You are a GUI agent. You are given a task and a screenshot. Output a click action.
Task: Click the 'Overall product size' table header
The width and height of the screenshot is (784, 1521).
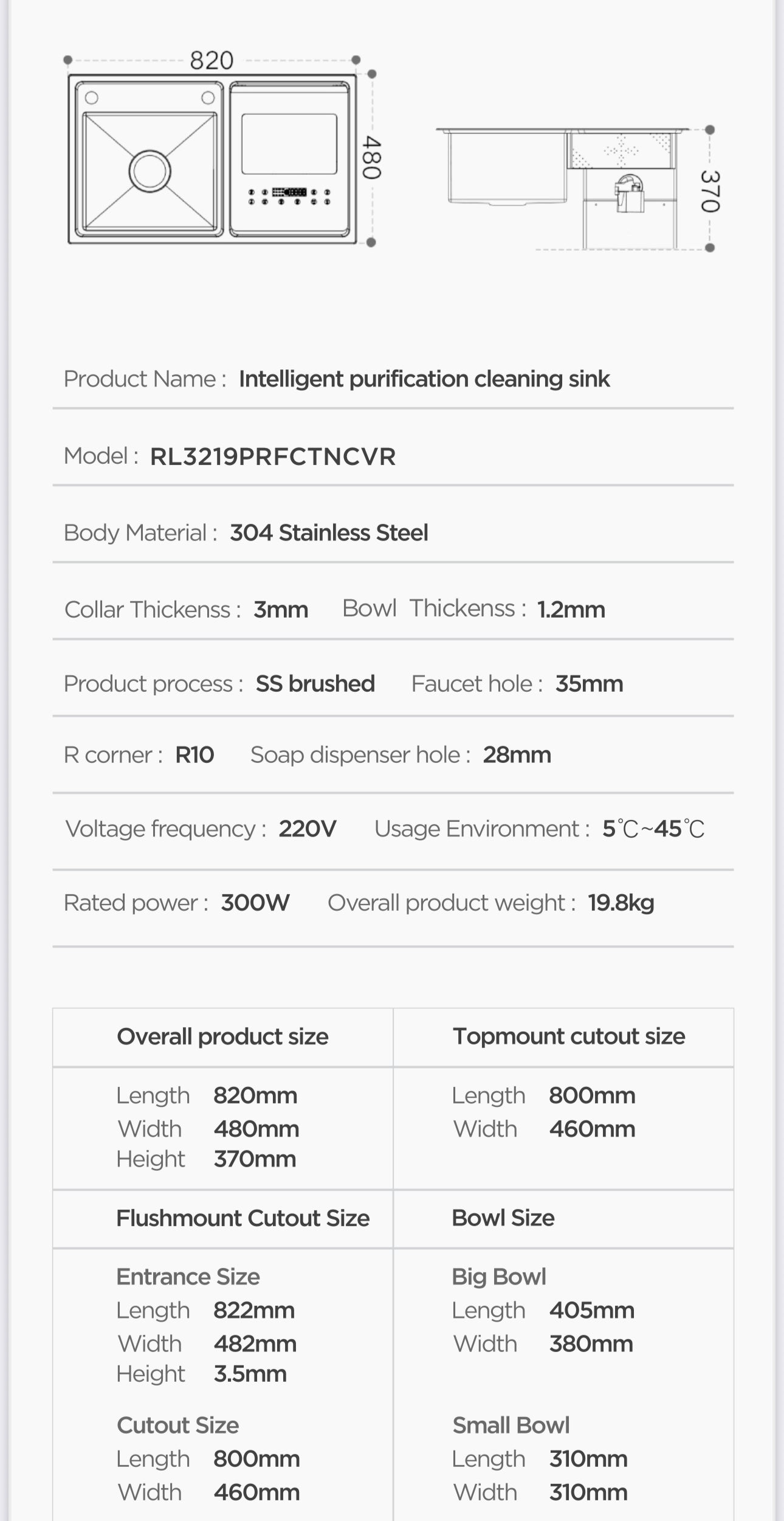222,1036
